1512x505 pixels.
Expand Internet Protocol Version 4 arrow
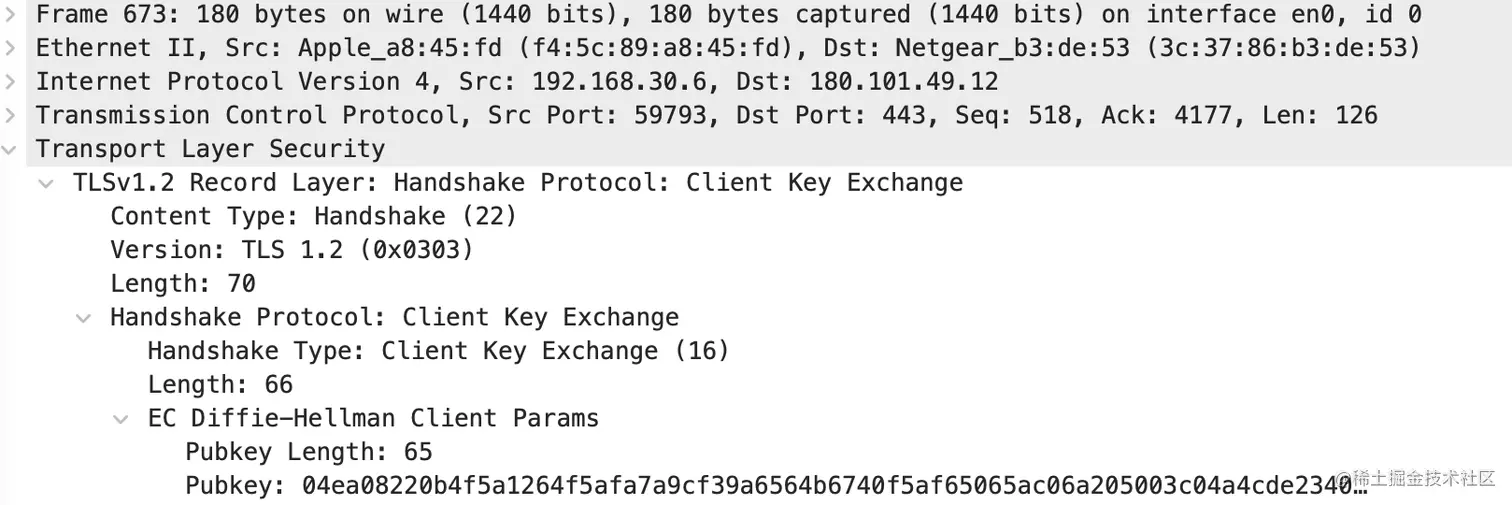coord(9,81)
